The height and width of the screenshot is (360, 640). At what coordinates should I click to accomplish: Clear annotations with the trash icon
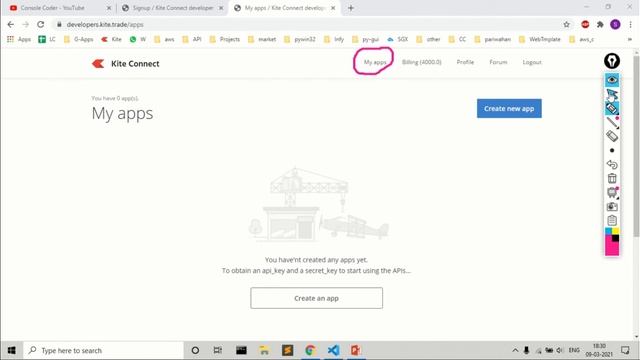coord(612,178)
